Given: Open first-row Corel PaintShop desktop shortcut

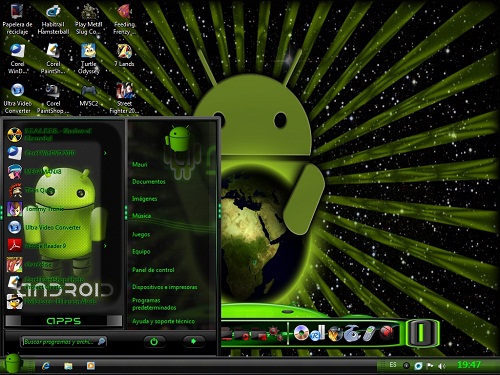Looking at the screenshot, I should pyautogui.click(x=53, y=58).
